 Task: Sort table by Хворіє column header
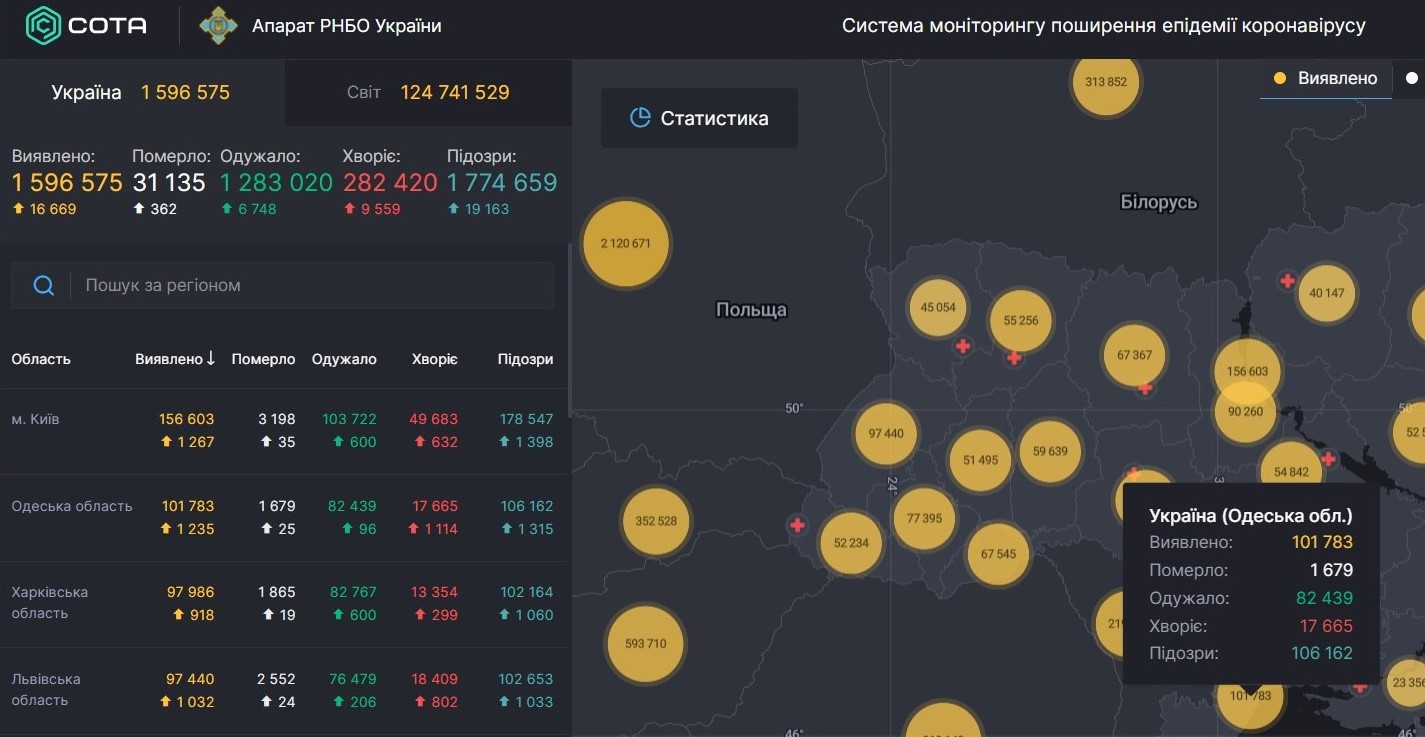tap(435, 359)
